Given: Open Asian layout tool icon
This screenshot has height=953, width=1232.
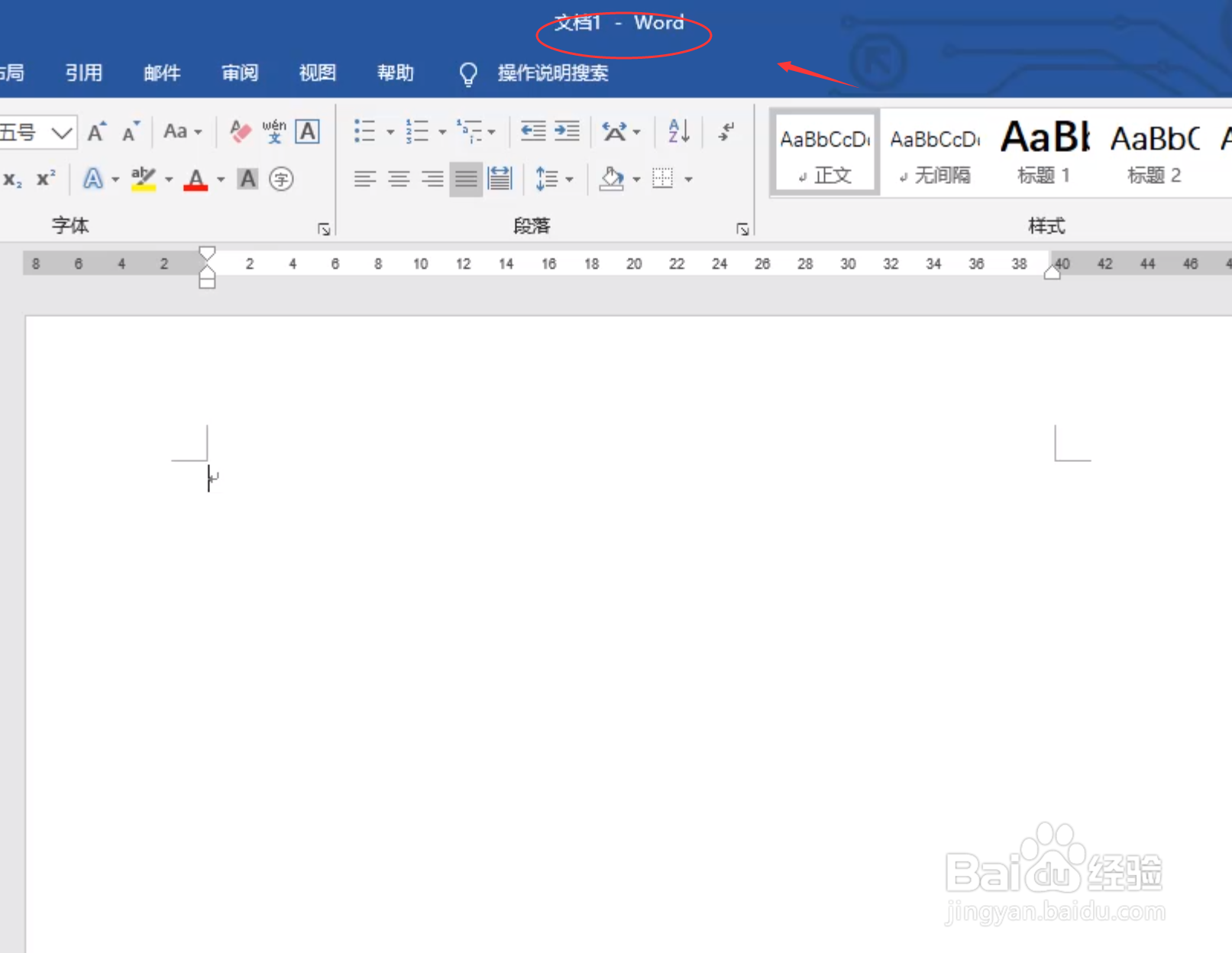Looking at the screenshot, I should click(615, 131).
